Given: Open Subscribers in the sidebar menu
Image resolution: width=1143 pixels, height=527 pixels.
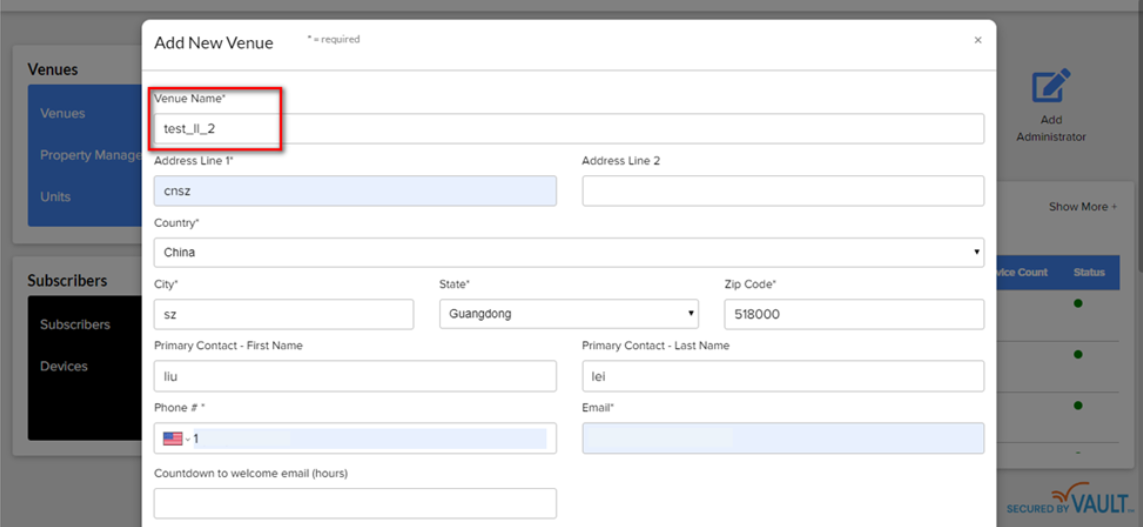Looking at the screenshot, I should [75, 324].
